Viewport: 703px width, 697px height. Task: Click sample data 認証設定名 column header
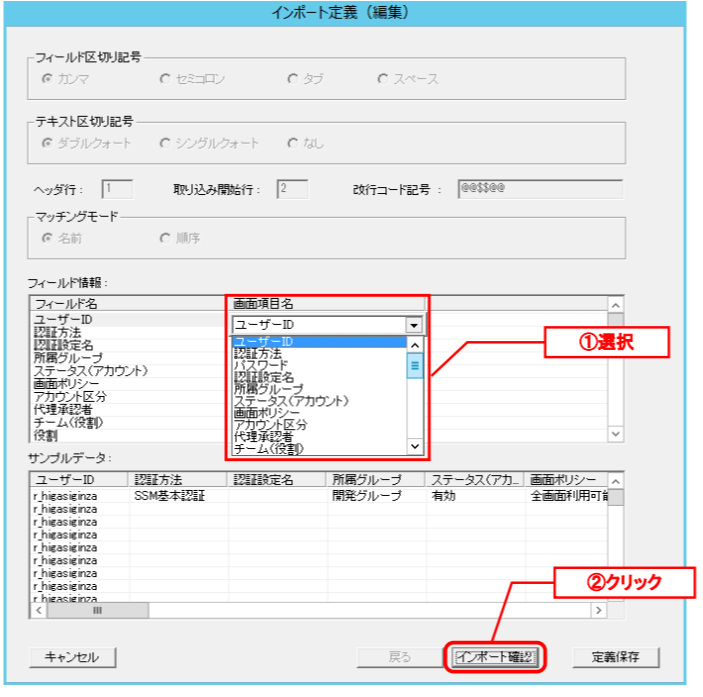coord(277,480)
